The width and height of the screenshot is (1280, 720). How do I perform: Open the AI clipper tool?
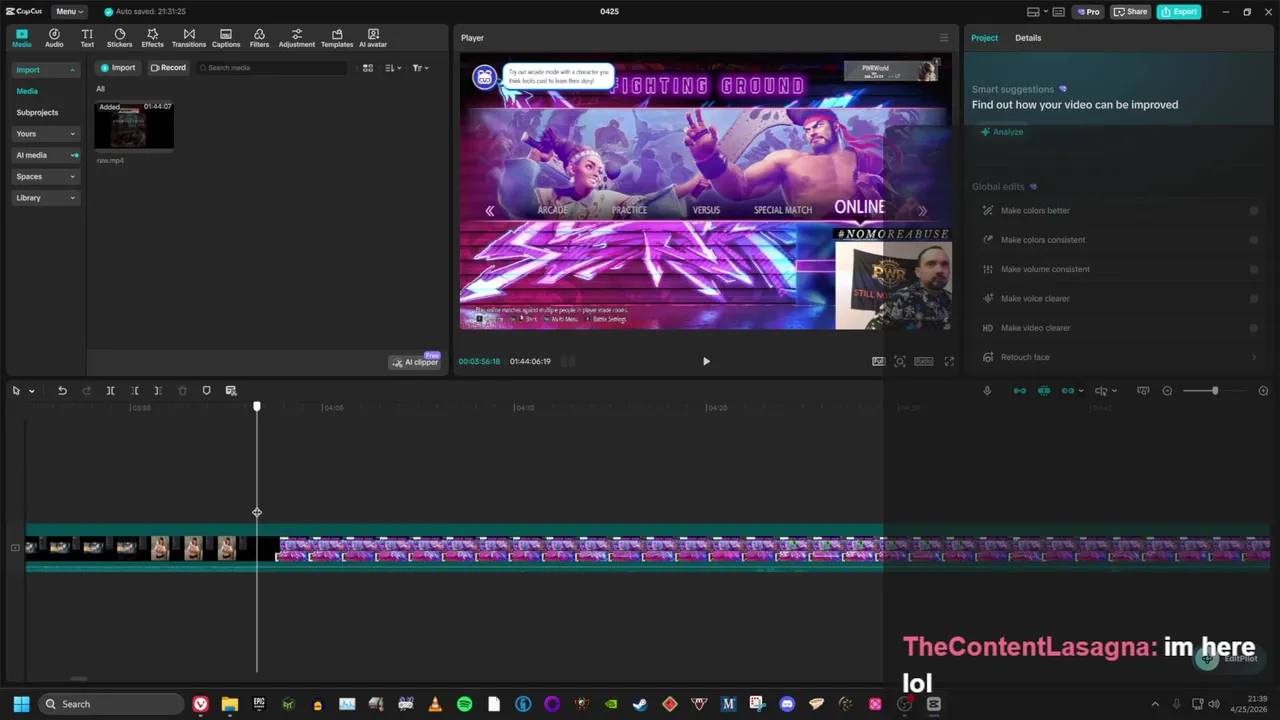click(x=414, y=362)
